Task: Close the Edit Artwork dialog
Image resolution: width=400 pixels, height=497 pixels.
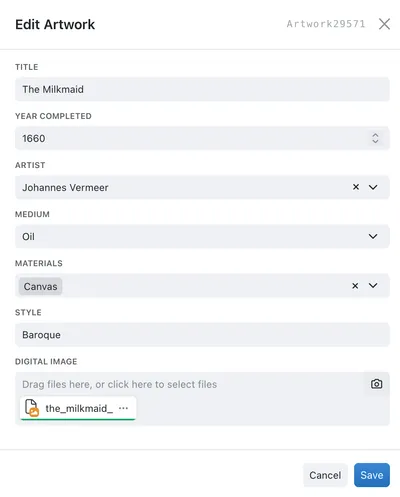Action: pyautogui.click(x=384, y=24)
